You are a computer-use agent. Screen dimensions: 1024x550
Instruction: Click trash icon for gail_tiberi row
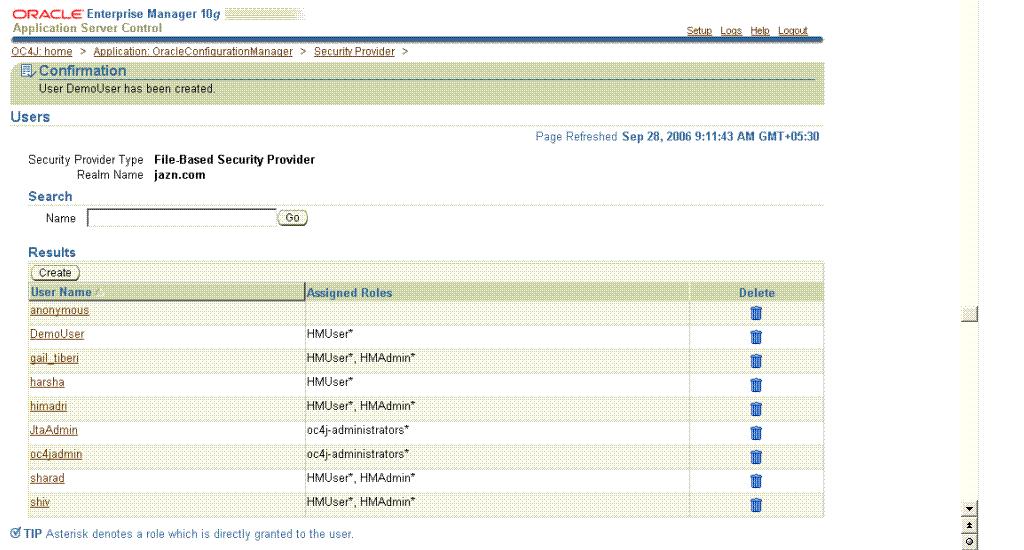(756, 361)
